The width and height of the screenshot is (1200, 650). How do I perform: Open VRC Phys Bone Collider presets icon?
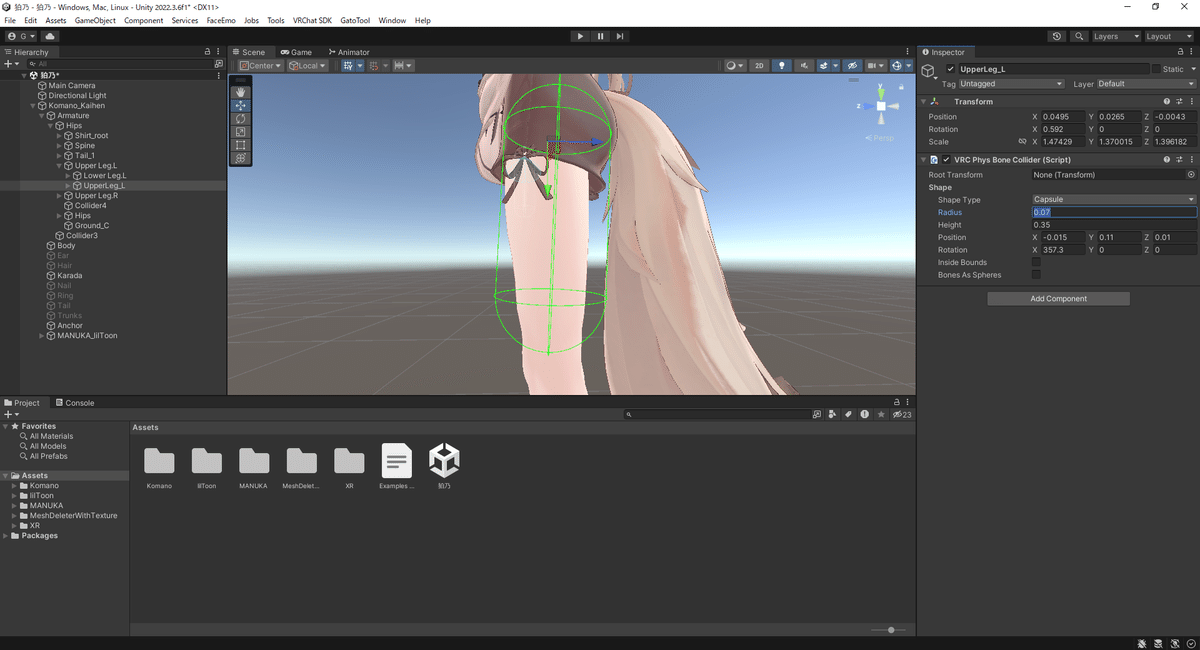[1178, 159]
